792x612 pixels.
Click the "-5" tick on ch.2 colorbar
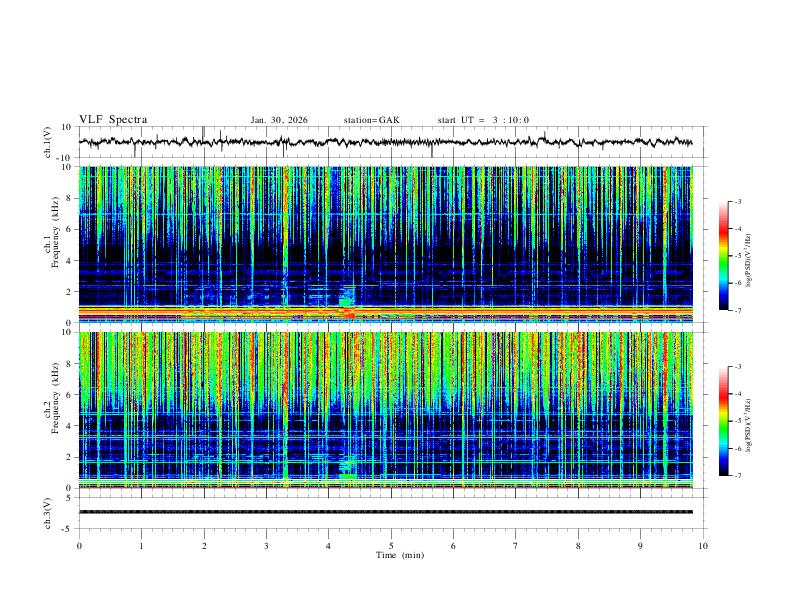point(738,421)
